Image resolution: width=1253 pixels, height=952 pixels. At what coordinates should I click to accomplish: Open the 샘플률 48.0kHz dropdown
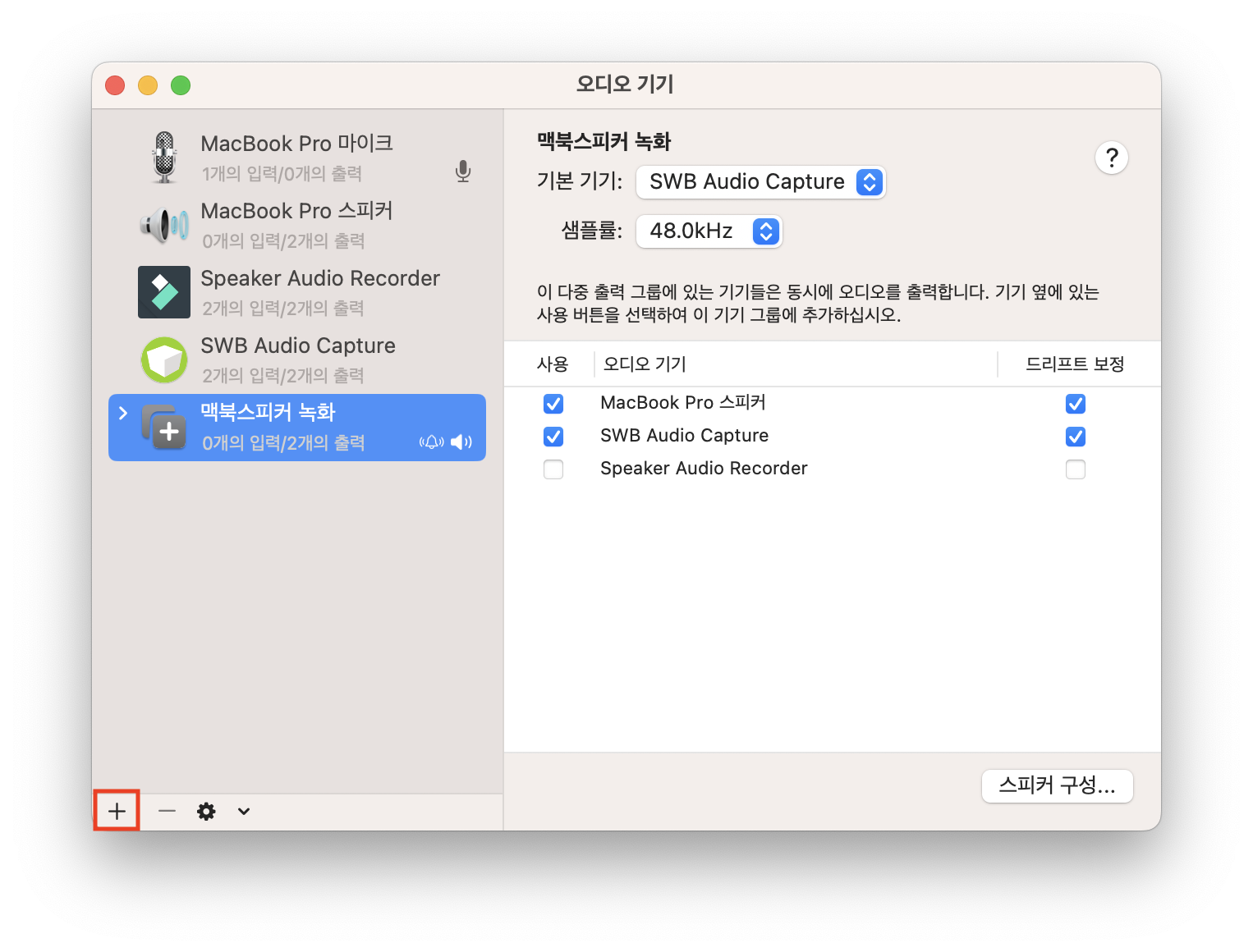pyautogui.click(x=709, y=231)
